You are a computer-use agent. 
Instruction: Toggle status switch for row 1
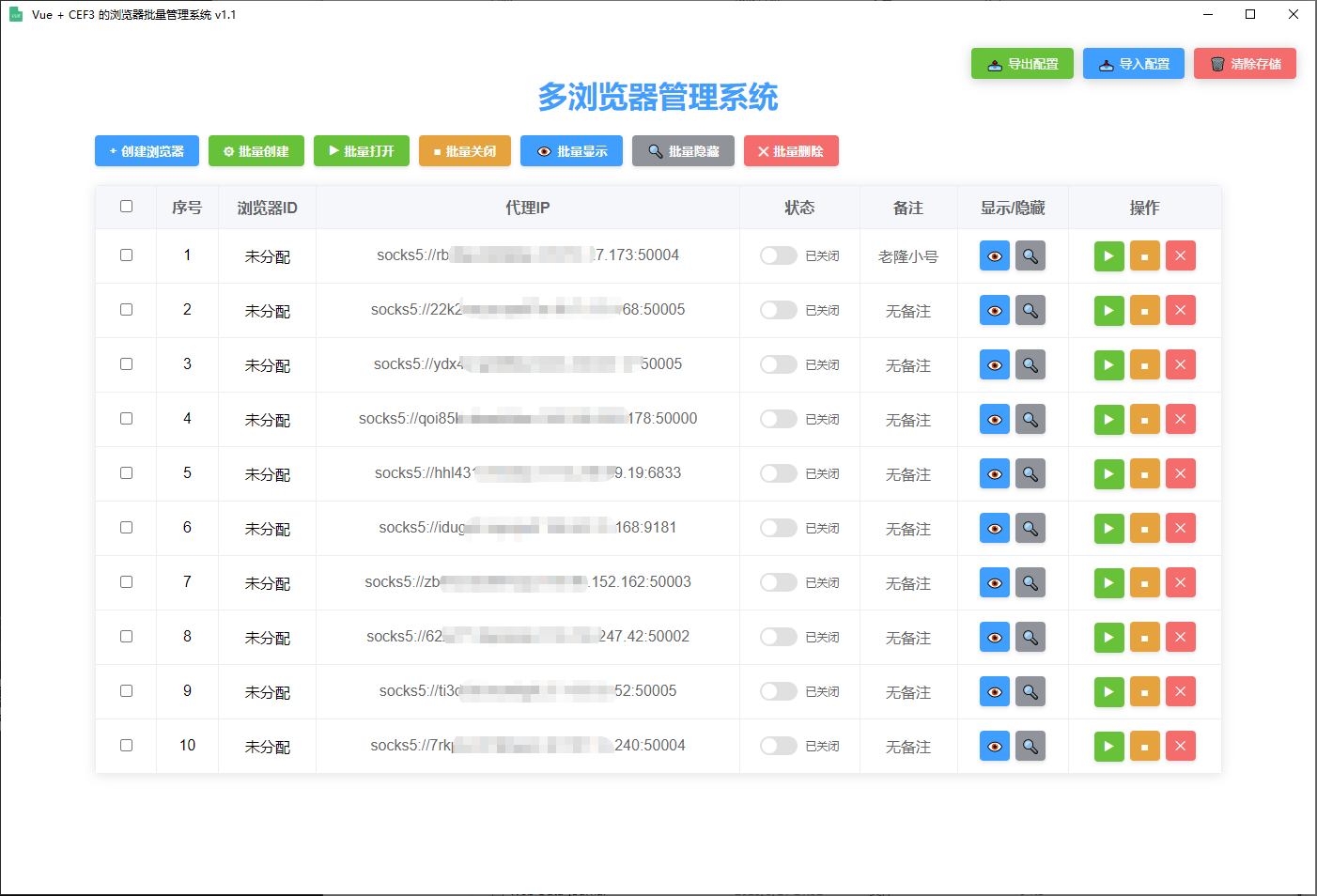(x=778, y=256)
